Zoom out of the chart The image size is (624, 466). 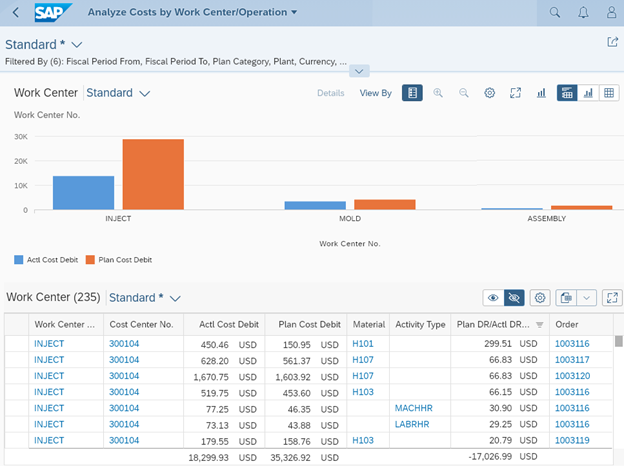point(464,93)
